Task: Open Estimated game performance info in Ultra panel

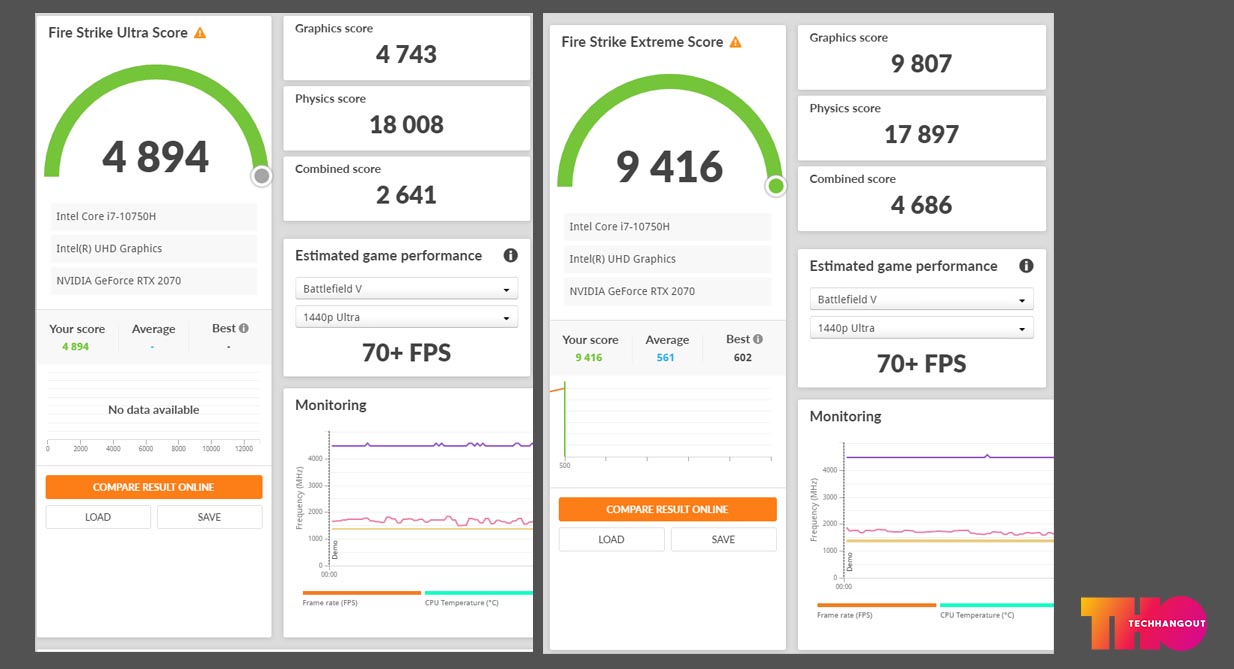Action: 511,256
